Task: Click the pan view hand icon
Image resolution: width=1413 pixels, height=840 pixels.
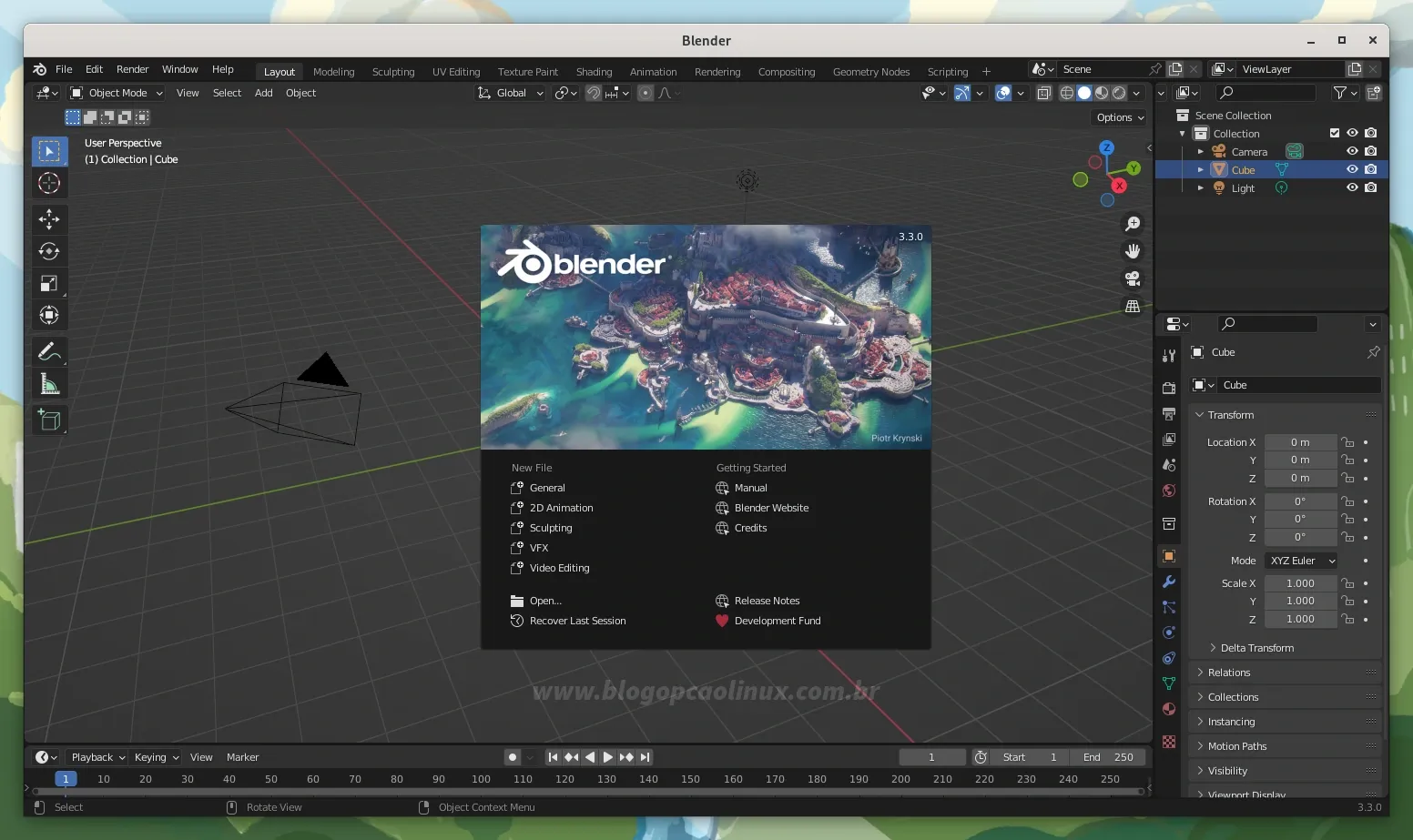Action: [x=1133, y=251]
